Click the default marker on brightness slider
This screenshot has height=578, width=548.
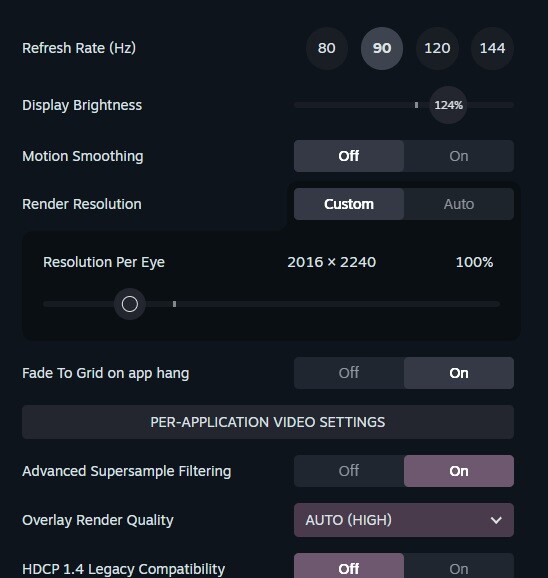pyautogui.click(x=416, y=105)
